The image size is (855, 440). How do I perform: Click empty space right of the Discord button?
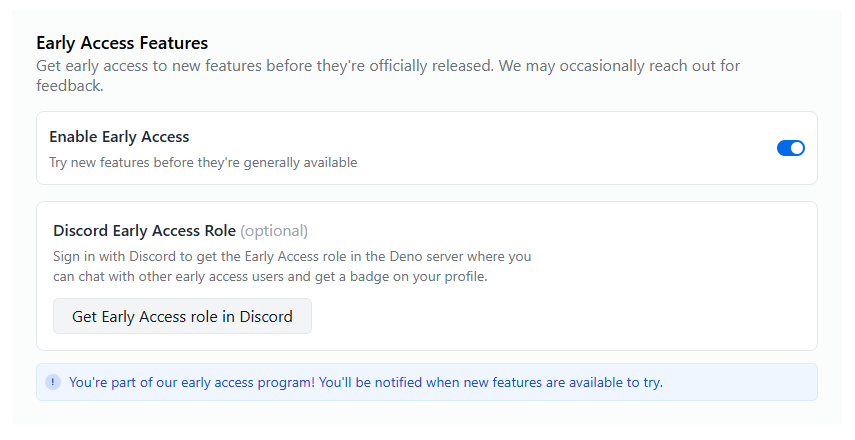coord(550,316)
